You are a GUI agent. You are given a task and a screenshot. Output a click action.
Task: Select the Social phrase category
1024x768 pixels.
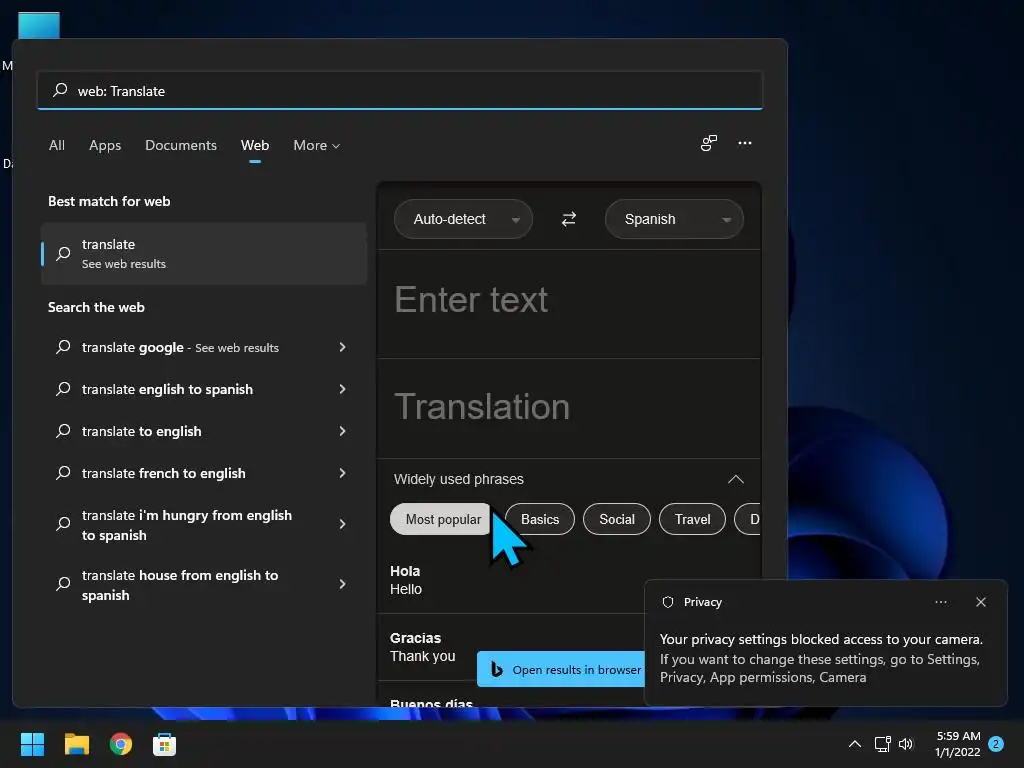coord(616,519)
